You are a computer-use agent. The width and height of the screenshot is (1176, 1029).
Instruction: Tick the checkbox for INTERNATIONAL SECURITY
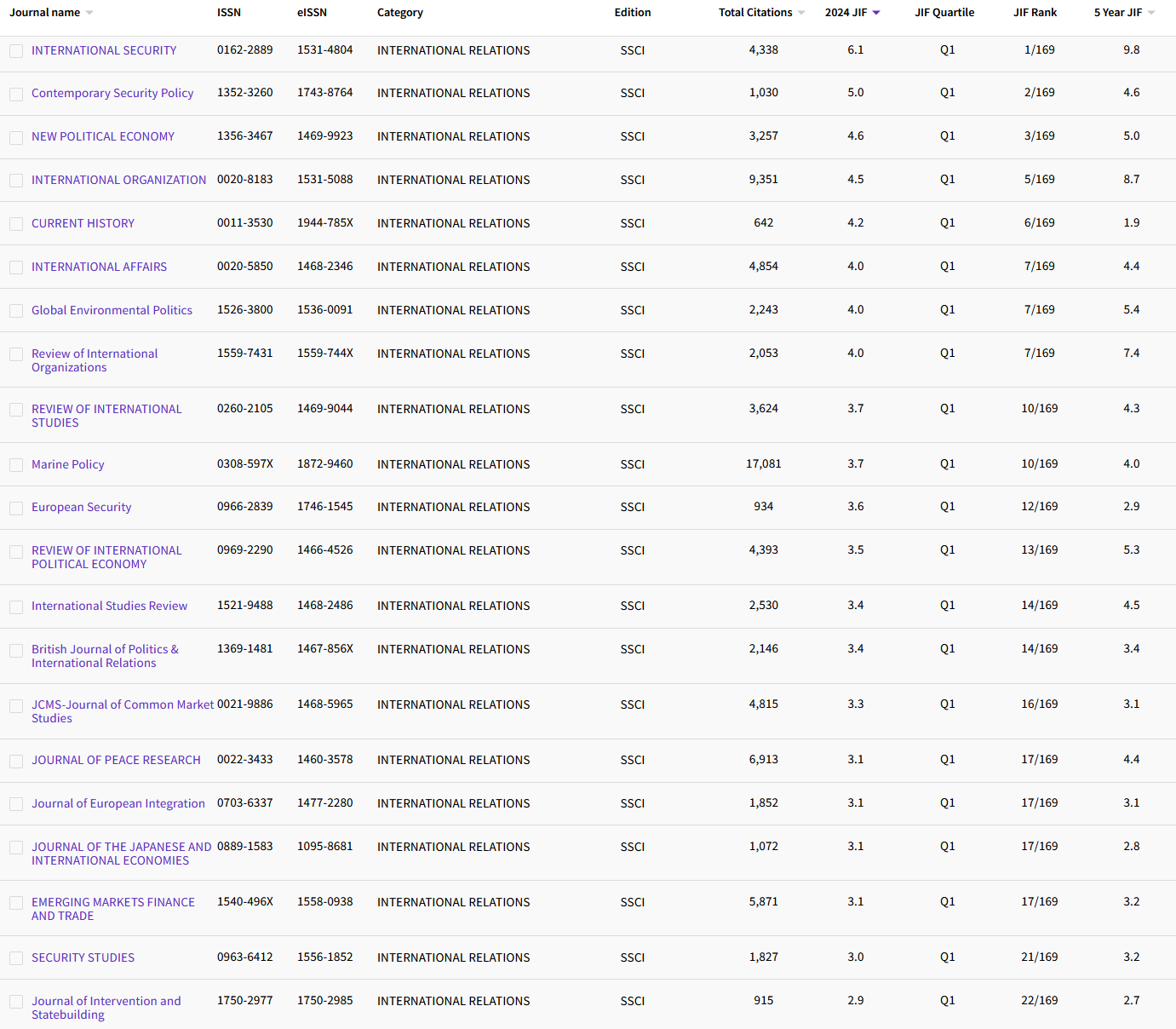(16, 51)
